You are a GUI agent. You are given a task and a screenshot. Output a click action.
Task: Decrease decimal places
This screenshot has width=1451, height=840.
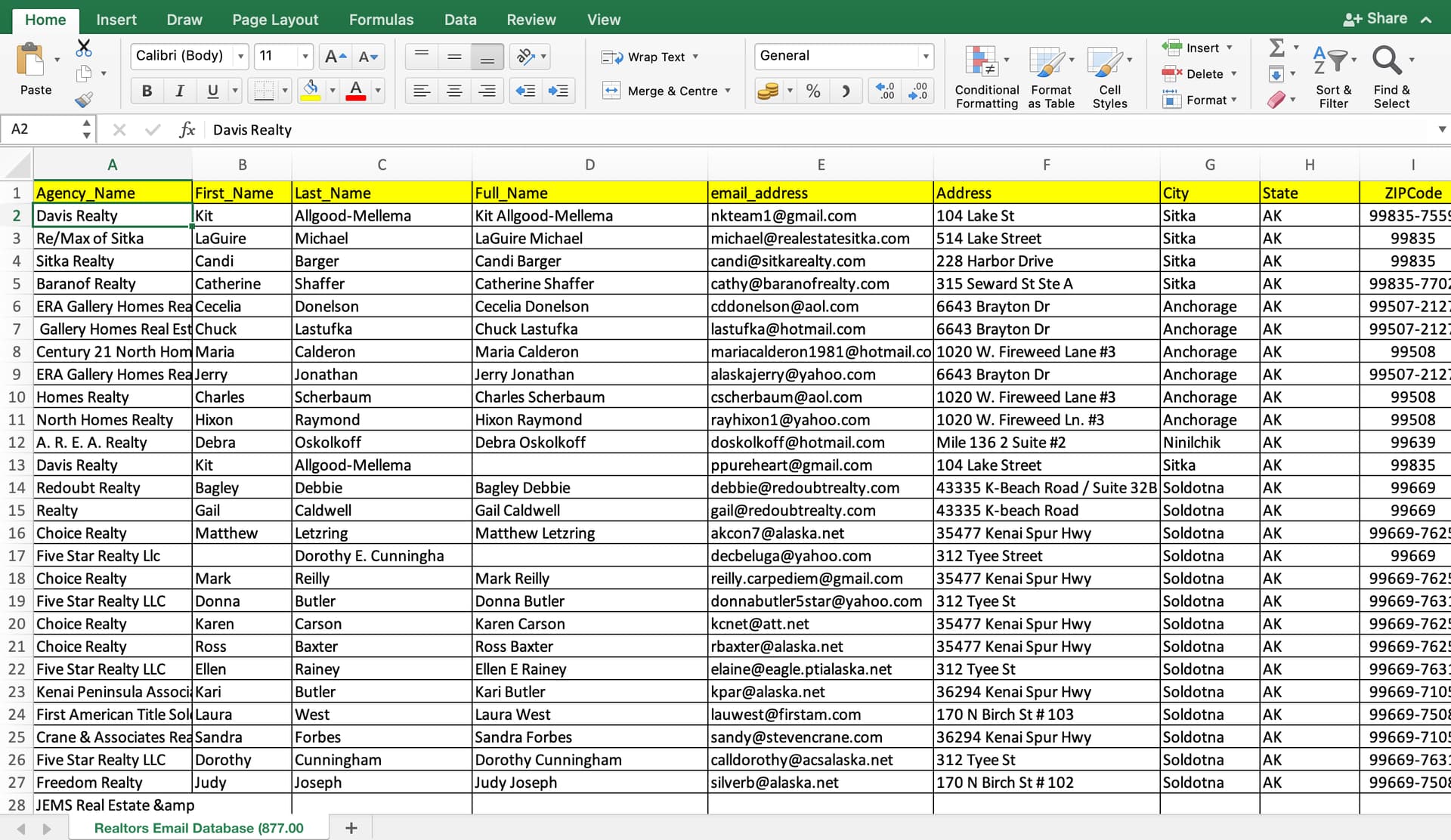(x=918, y=91)
